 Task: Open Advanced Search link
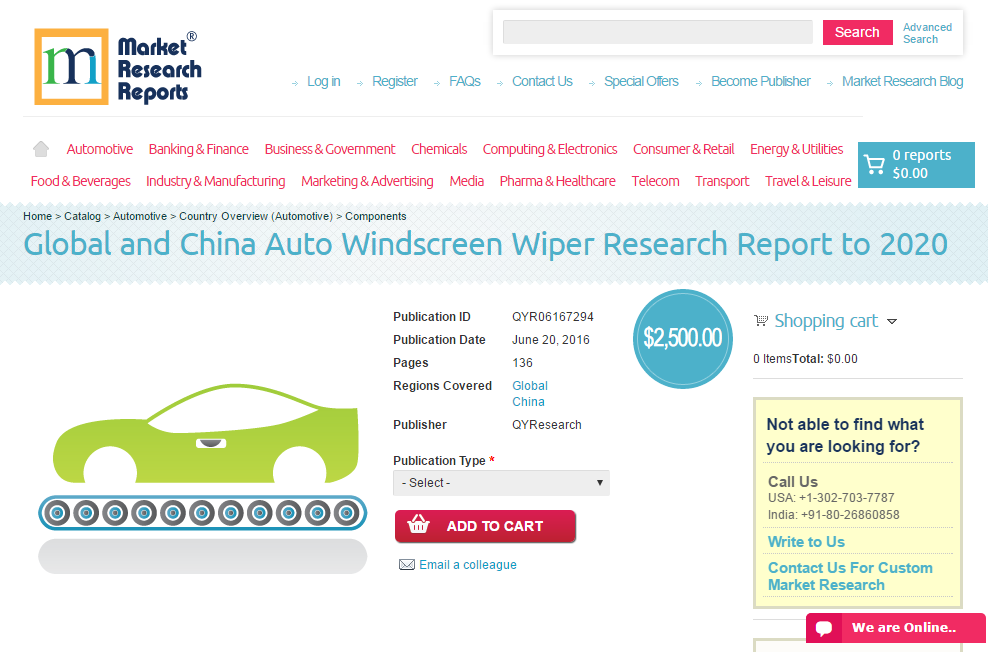point(927,33)
